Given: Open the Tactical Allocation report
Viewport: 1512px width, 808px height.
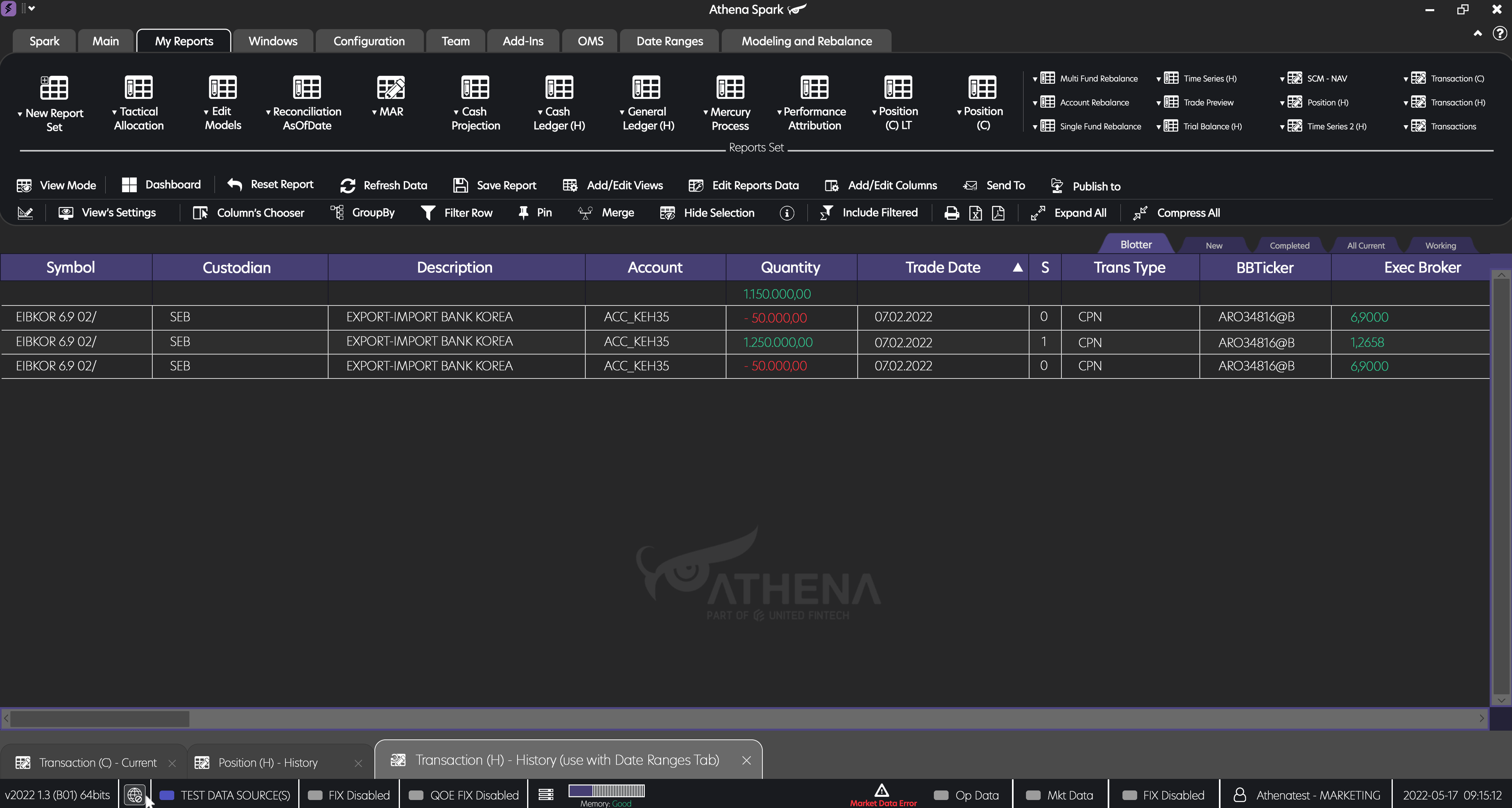Looking at the screenshot, I should [137, 103].
